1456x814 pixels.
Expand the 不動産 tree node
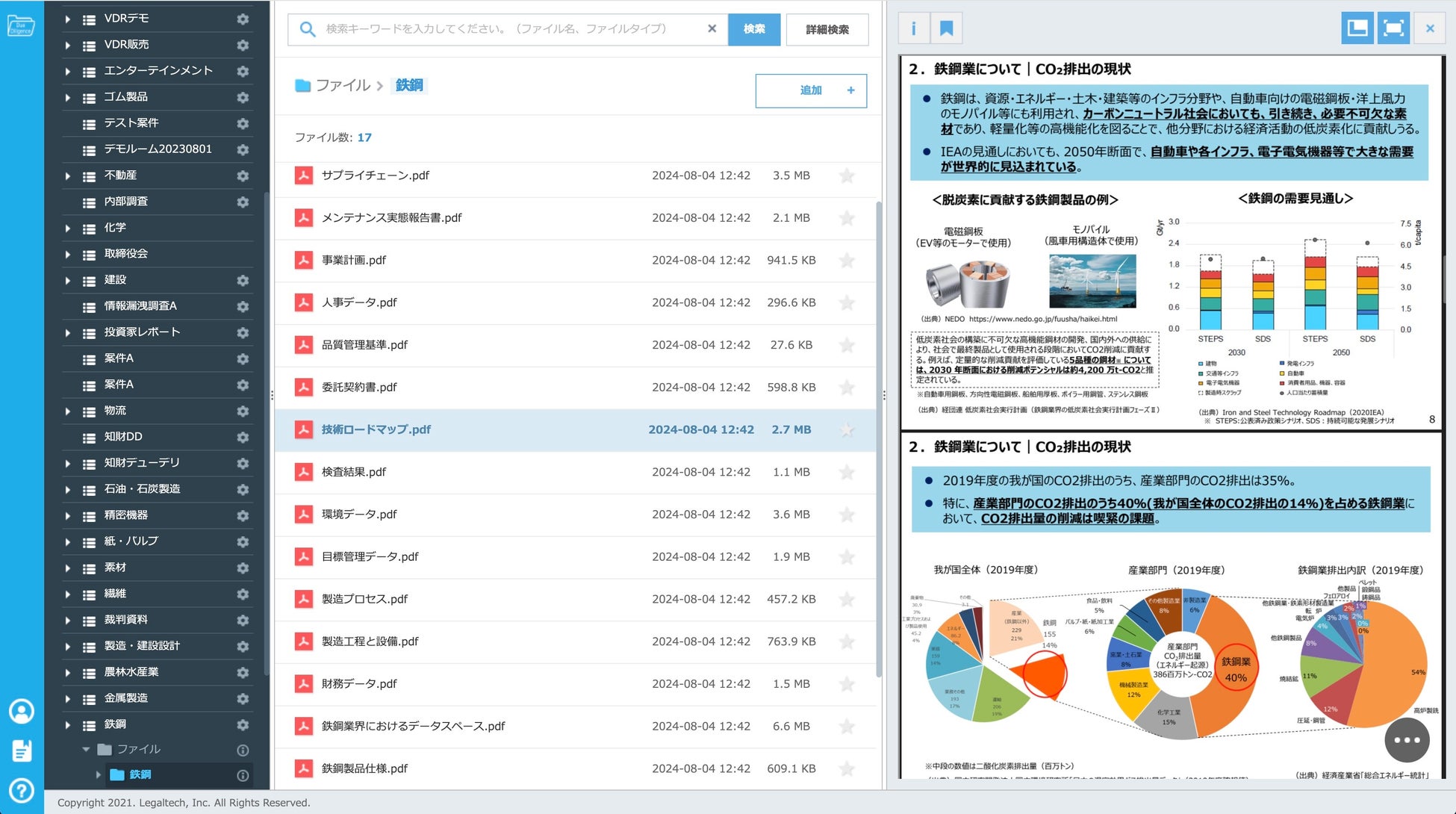(68, 175)
